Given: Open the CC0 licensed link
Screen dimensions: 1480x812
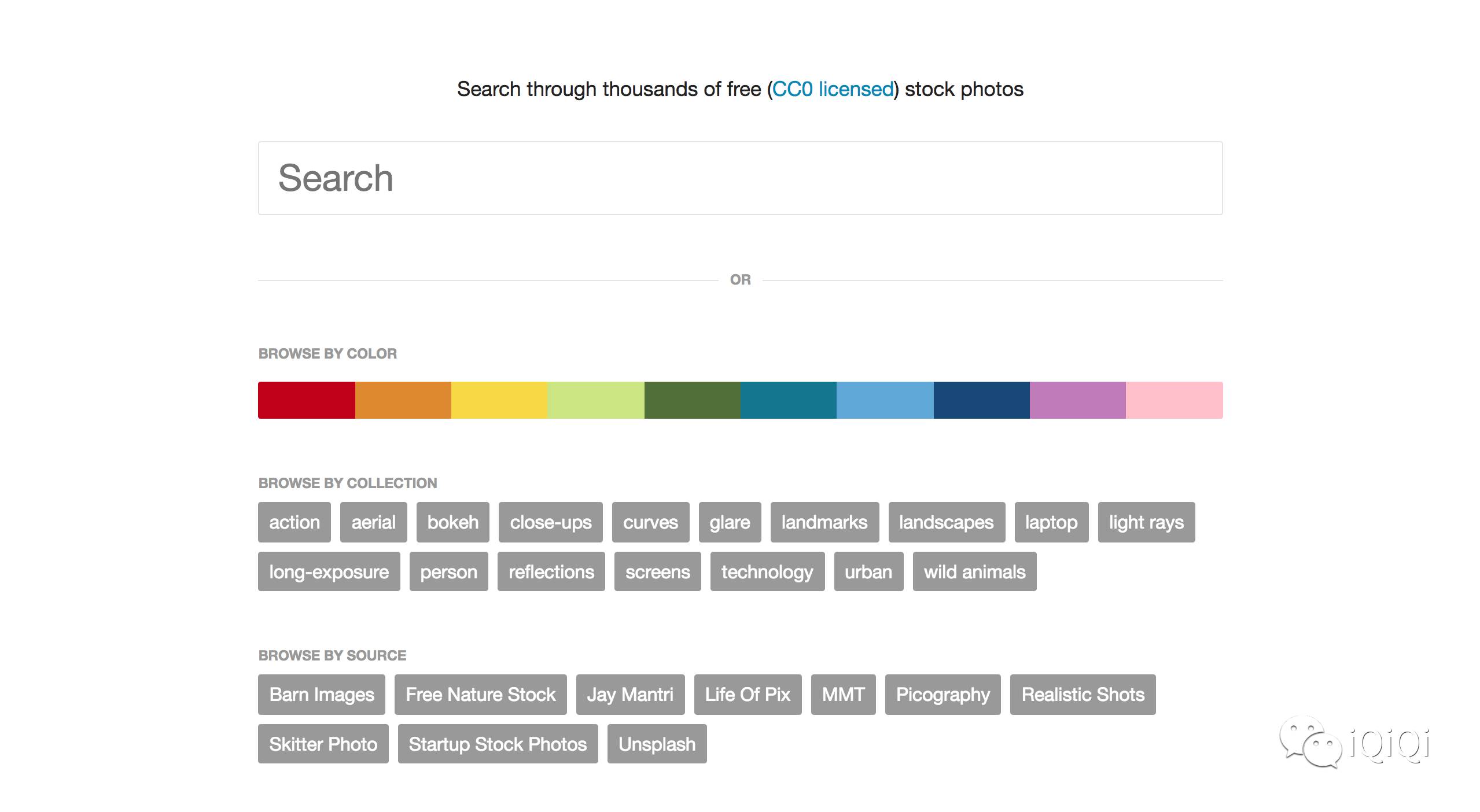Looking at the screenshot, I should click(x=833, y=89).
